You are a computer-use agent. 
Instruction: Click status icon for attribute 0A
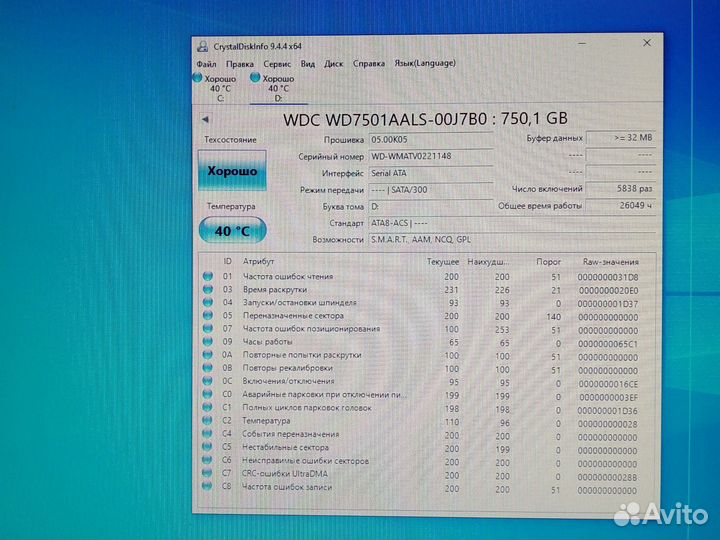pyautogui.click(x=208, y=354)
